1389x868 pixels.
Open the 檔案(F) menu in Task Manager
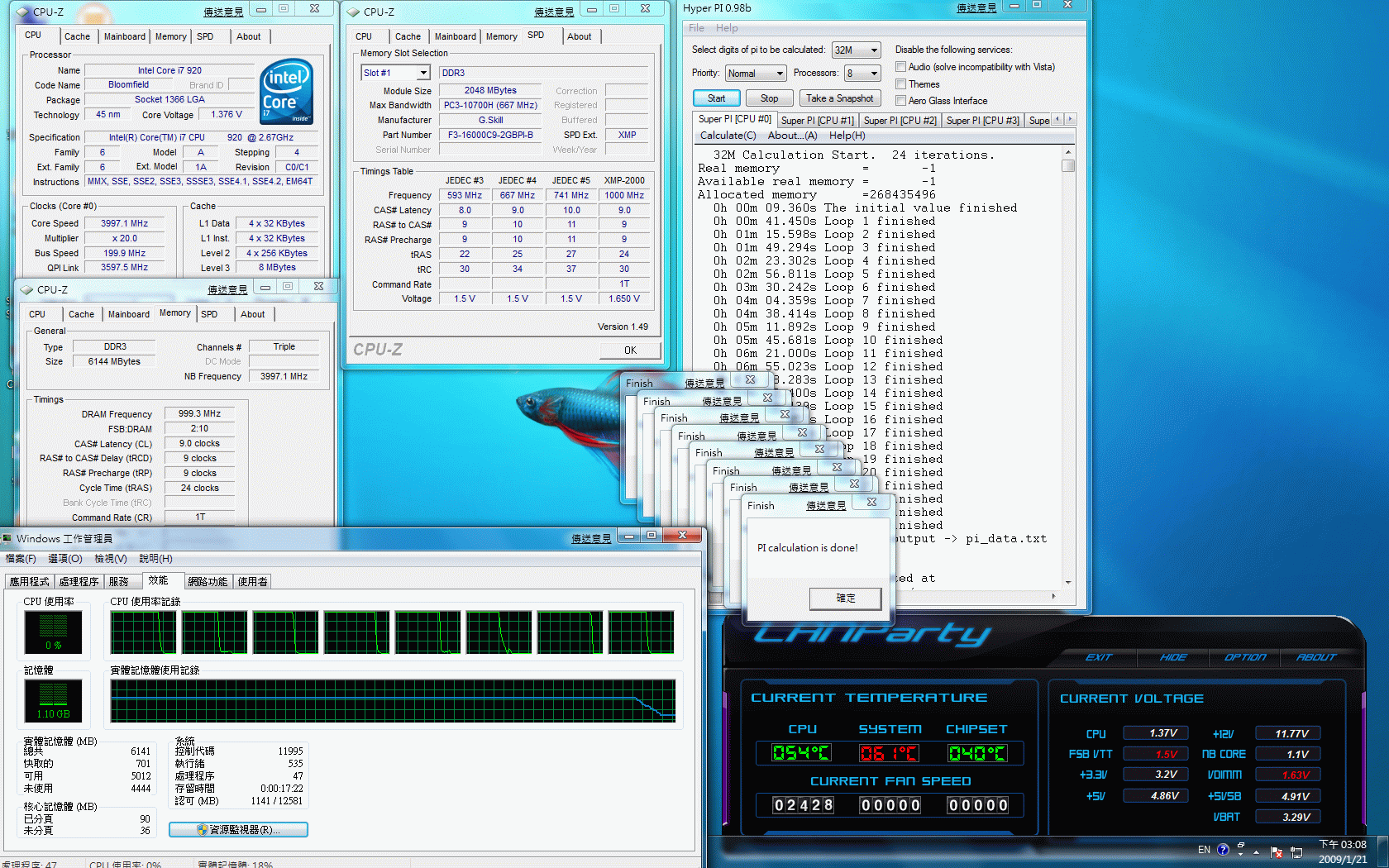[21, 559]
